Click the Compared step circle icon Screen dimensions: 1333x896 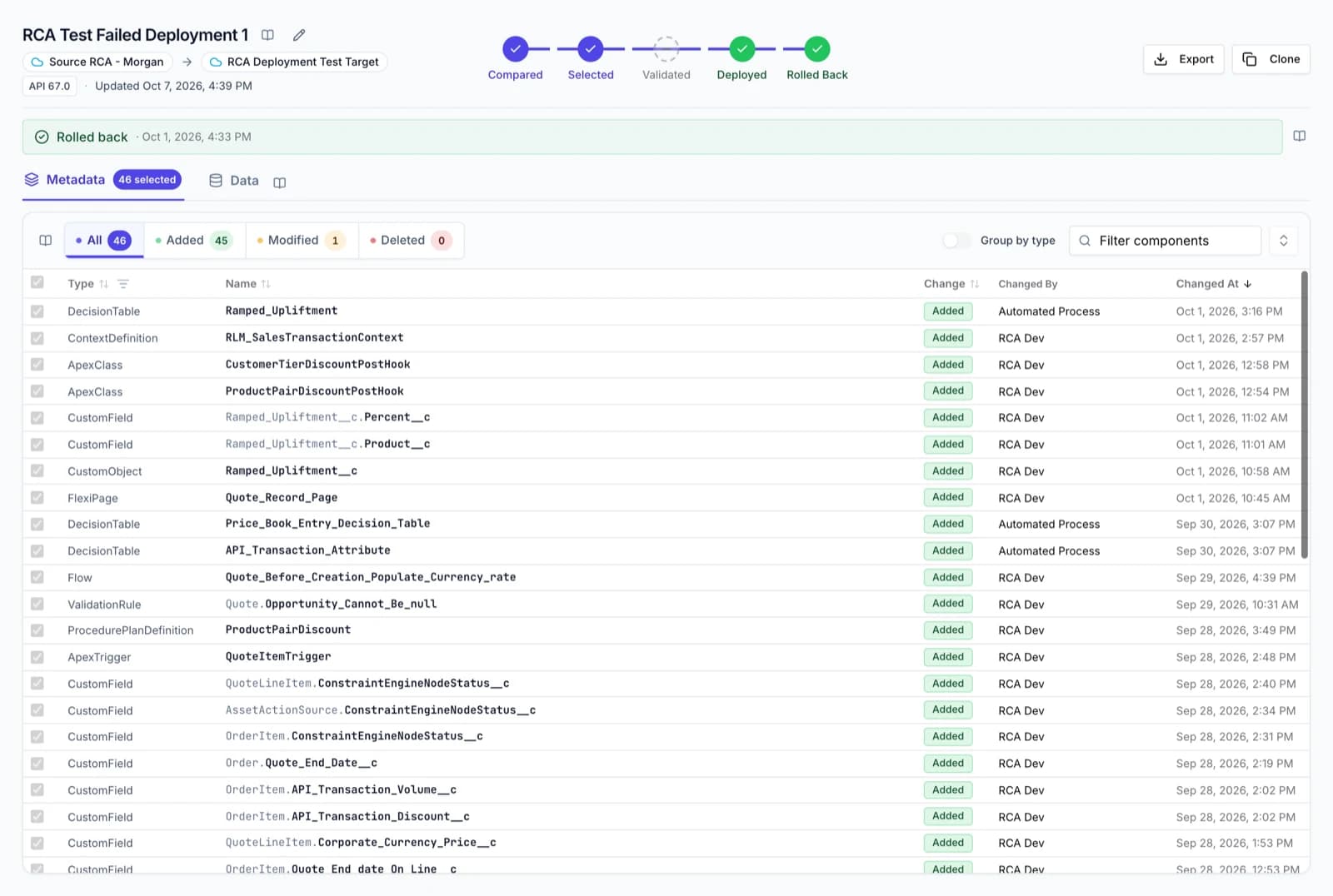point(516,49)
